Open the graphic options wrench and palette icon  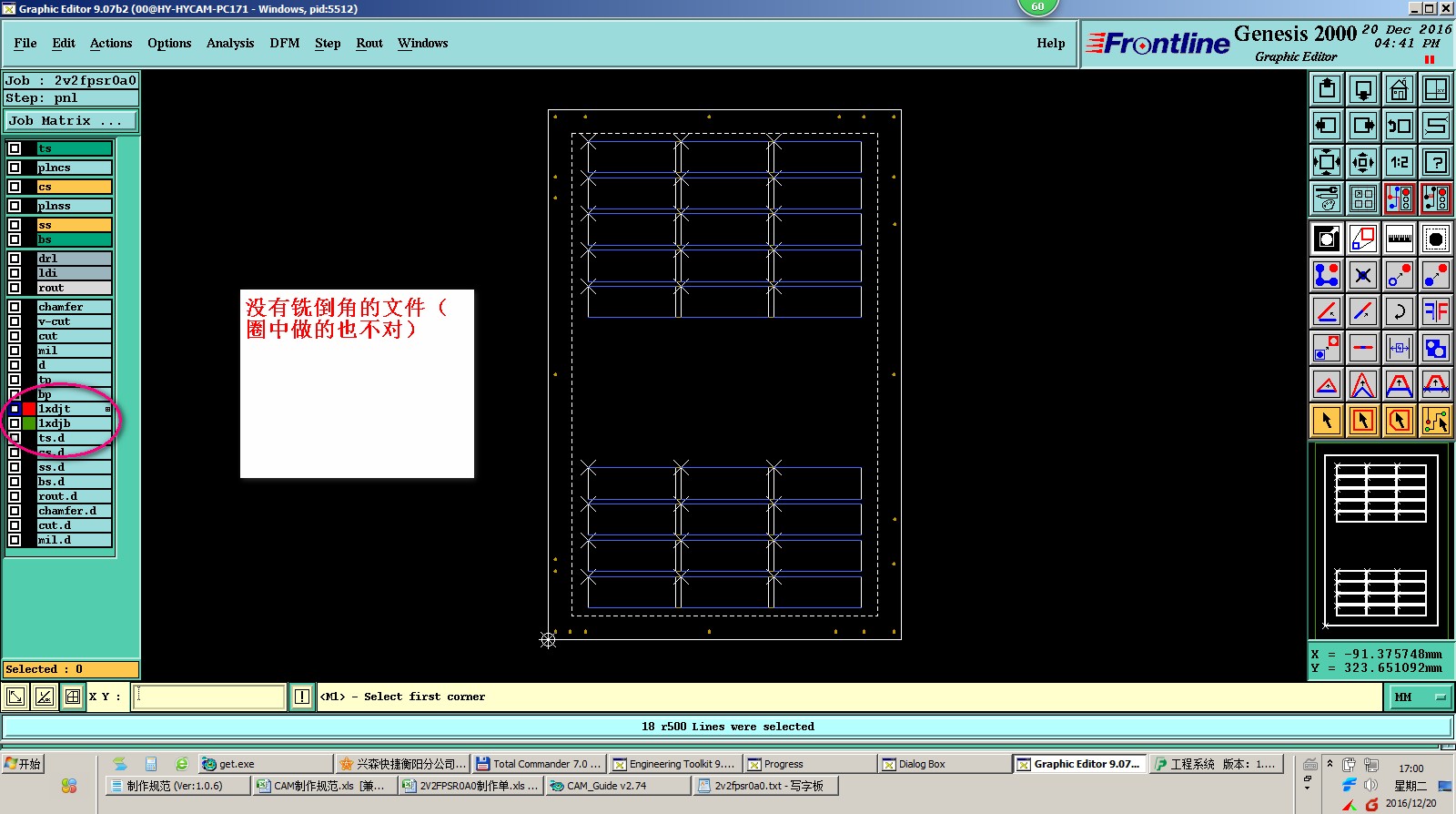coord(1327,198)
